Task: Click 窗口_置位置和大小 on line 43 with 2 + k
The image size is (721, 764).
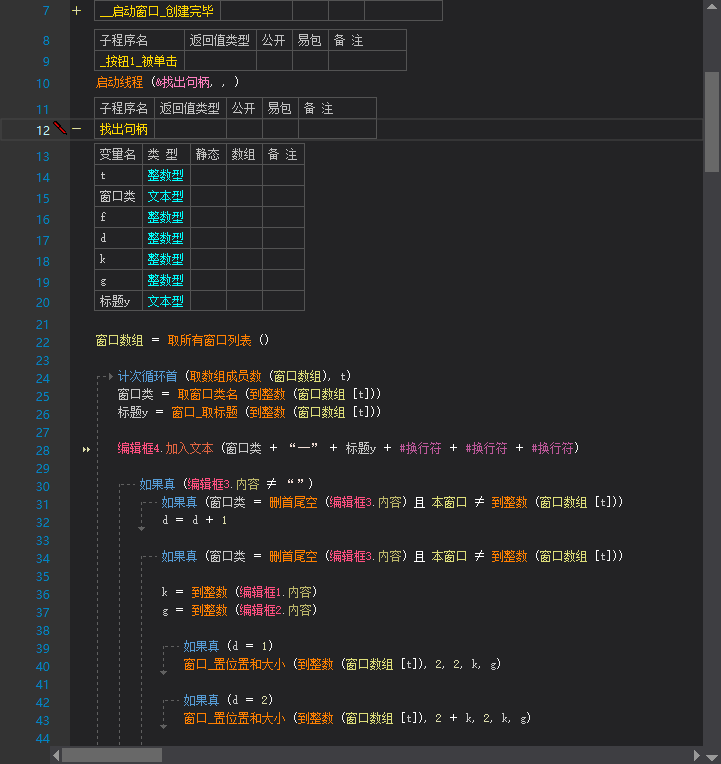Action: [234, 719]
